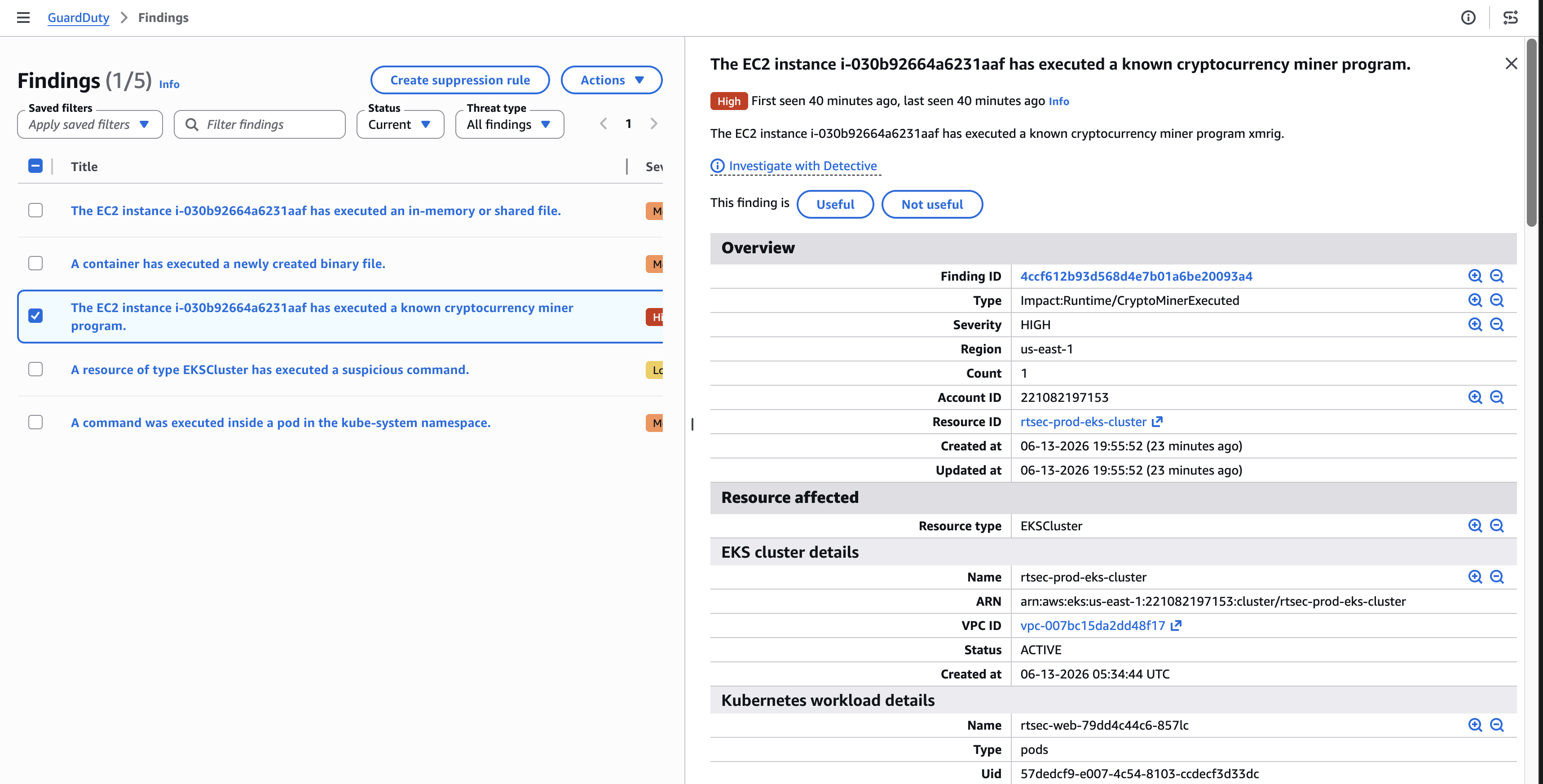Filter exclude icon for Finding ID
Image resolution: width=1543 pixels, height=784 pixels.
pos(1497,276)
